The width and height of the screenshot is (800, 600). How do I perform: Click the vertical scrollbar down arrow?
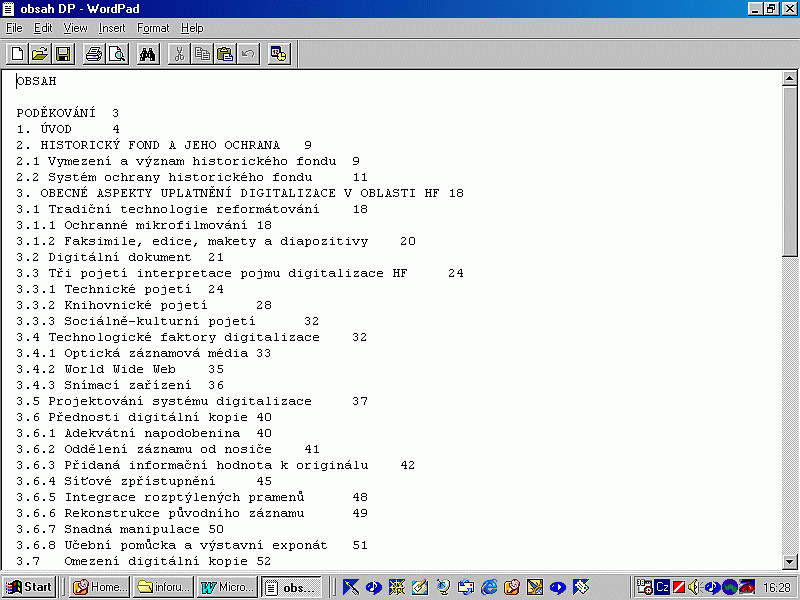[x=790, y=562]
